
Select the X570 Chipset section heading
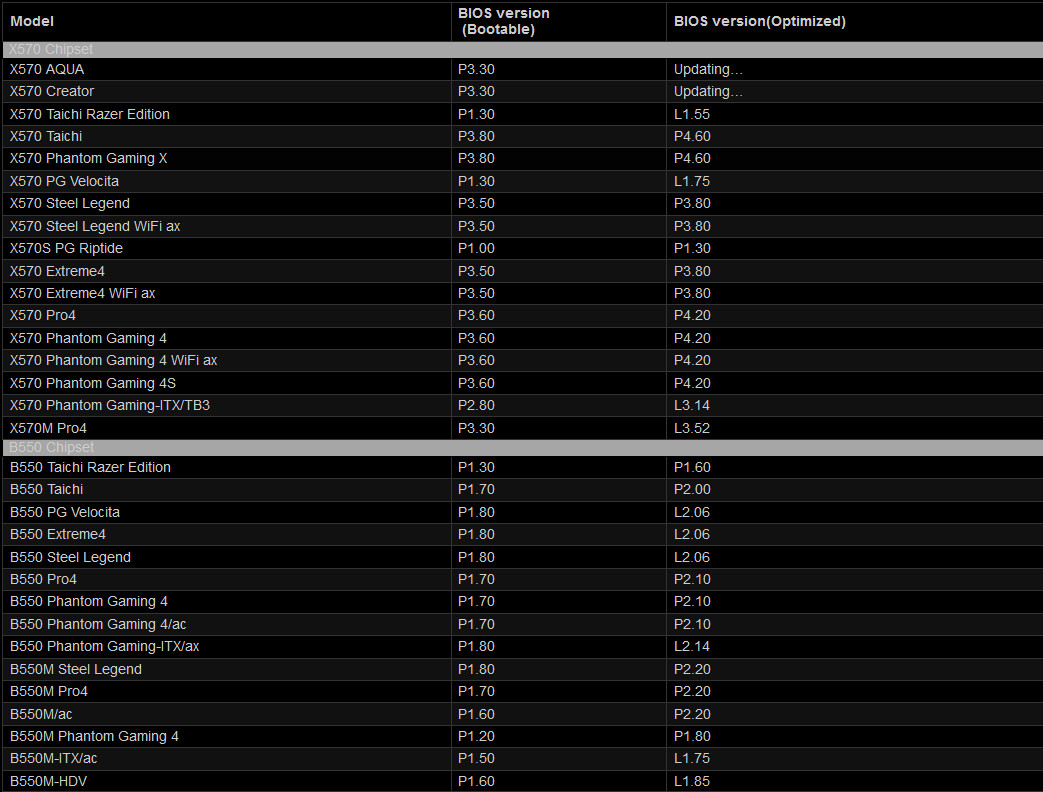51,49
